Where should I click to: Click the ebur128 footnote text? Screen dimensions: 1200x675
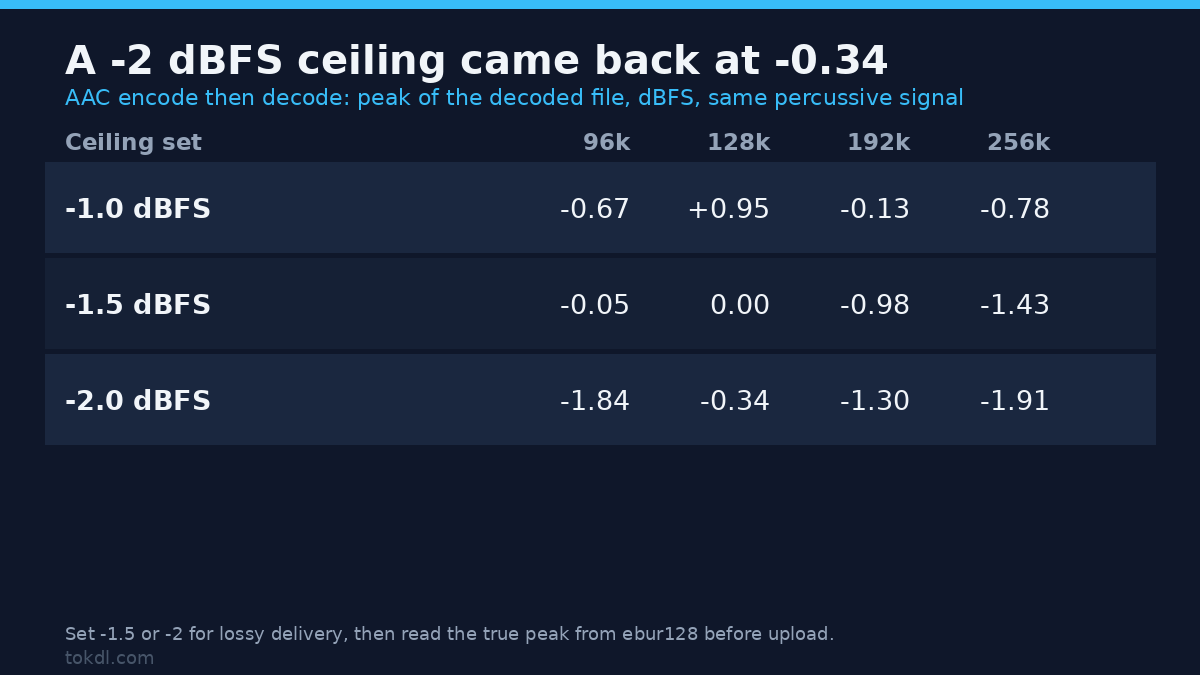[x=449, y=634]
